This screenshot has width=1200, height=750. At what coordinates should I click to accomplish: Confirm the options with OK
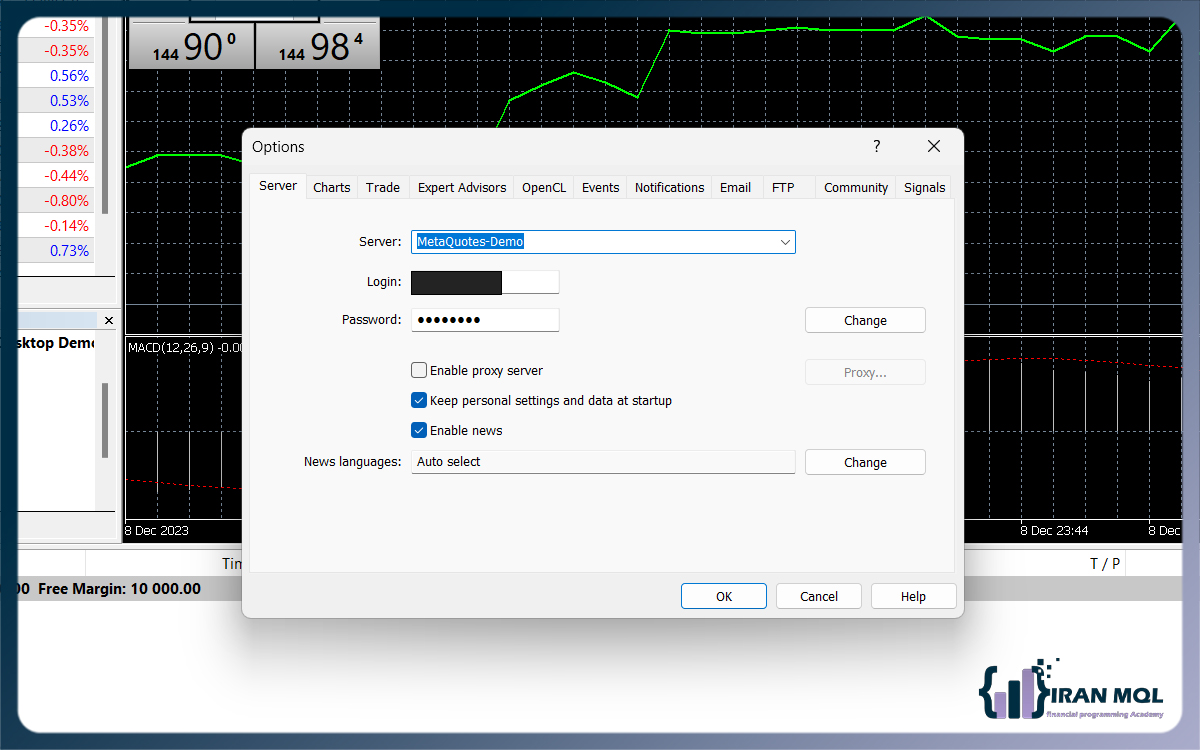(x=724, y=596)
